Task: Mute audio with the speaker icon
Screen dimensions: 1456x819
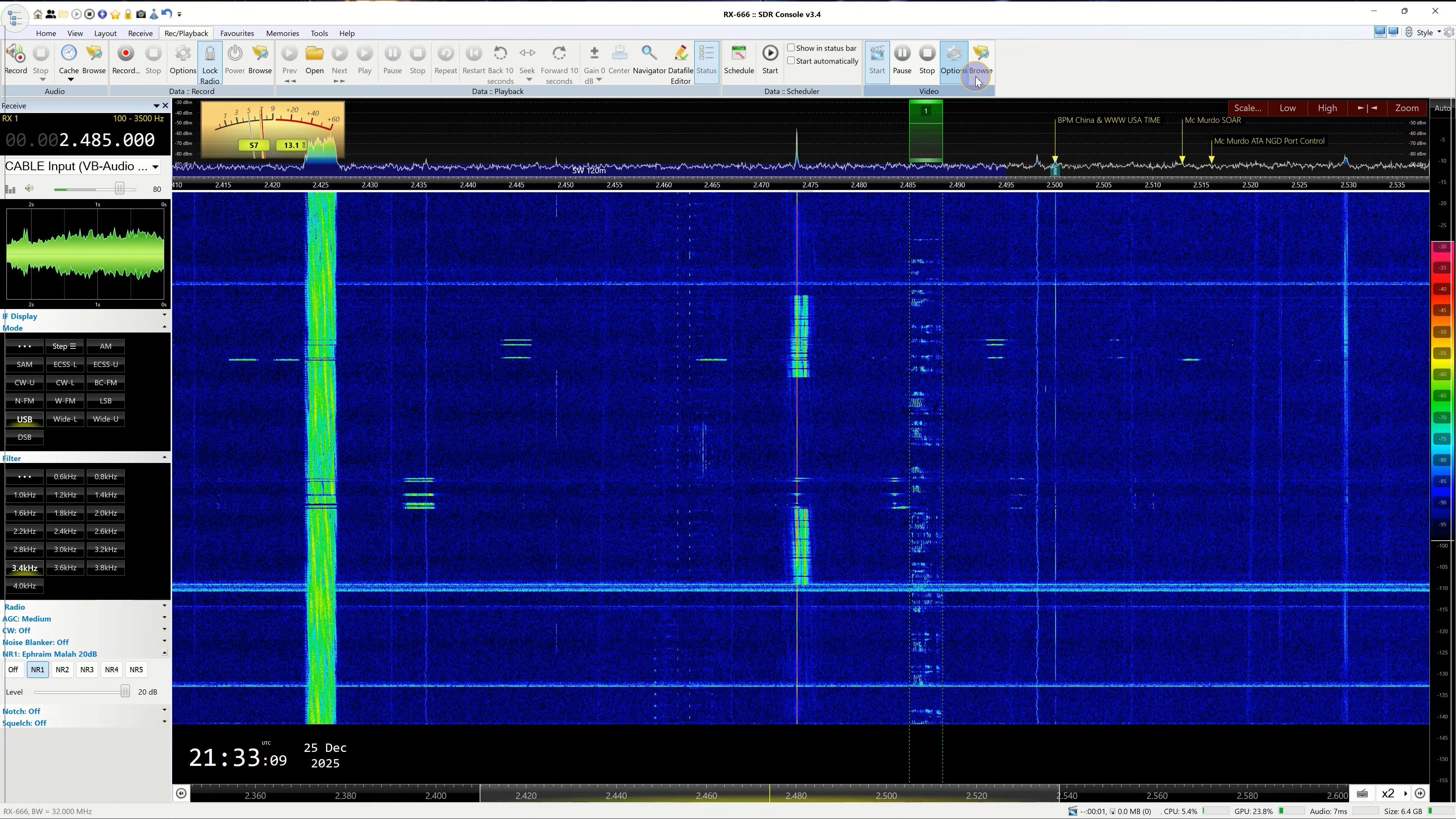Action: pyautogui.click(x=30, y=189)
